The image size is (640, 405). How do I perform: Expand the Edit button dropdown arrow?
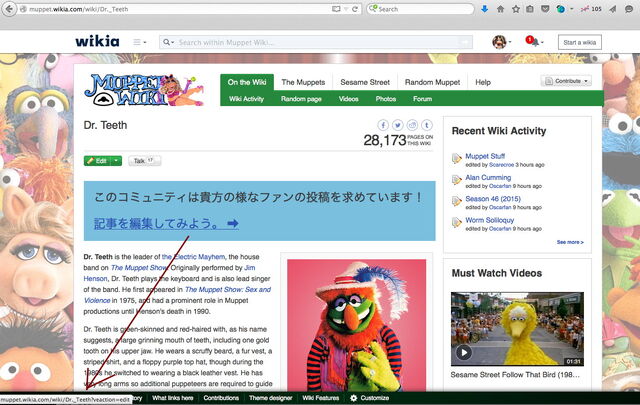pos(116,161)
